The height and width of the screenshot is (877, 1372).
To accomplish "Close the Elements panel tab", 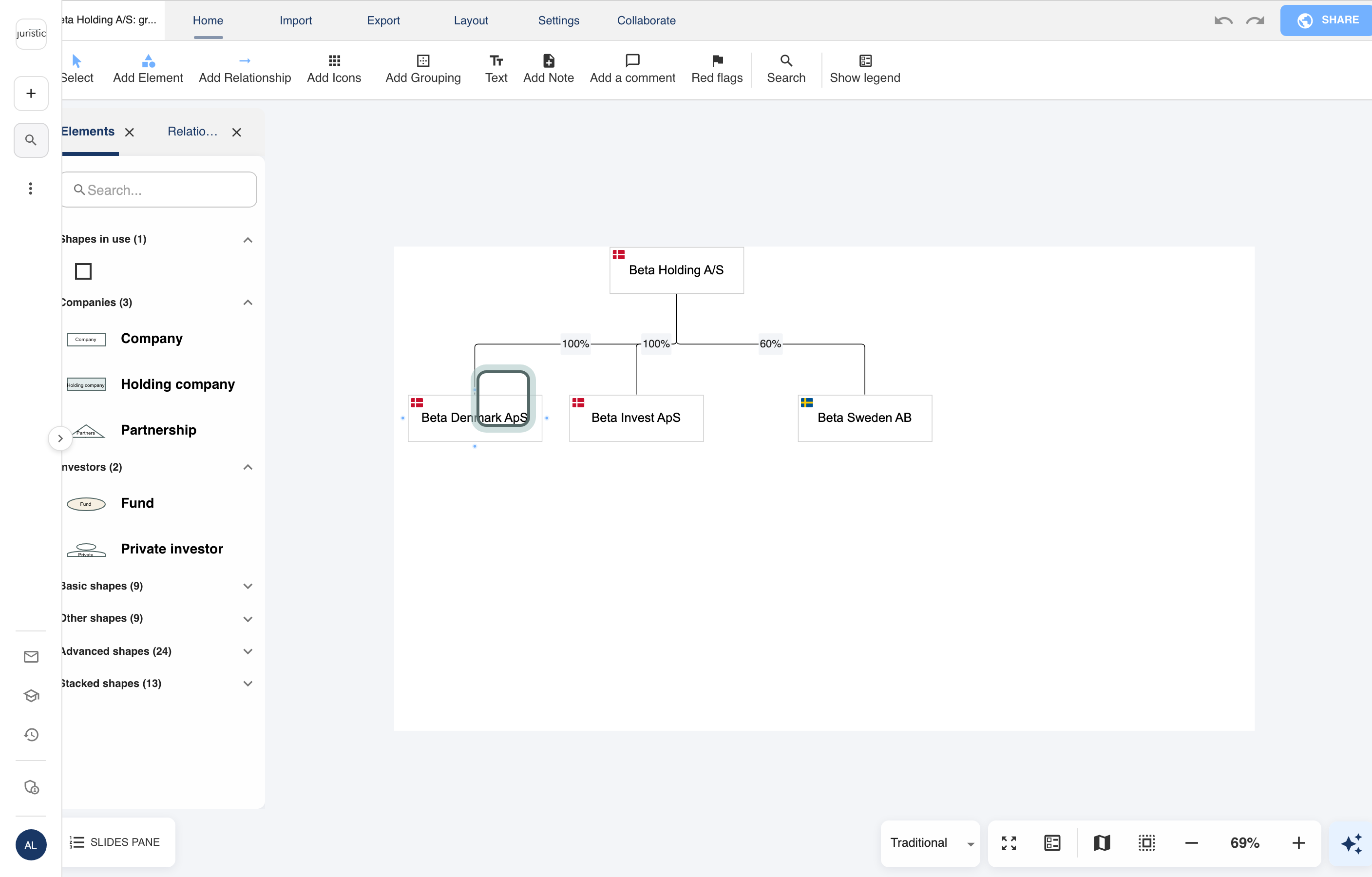I will pyautogui.click(x=129, y=132).
